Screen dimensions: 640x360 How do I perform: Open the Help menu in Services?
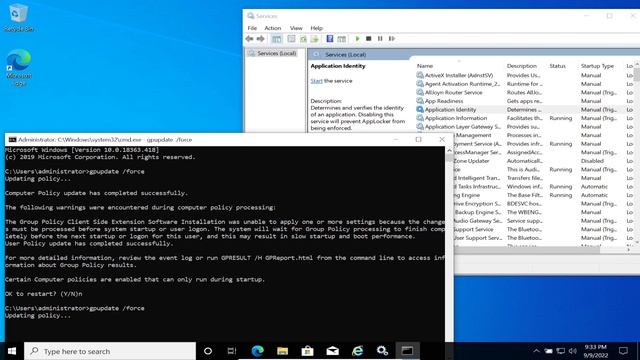[316, 28]
